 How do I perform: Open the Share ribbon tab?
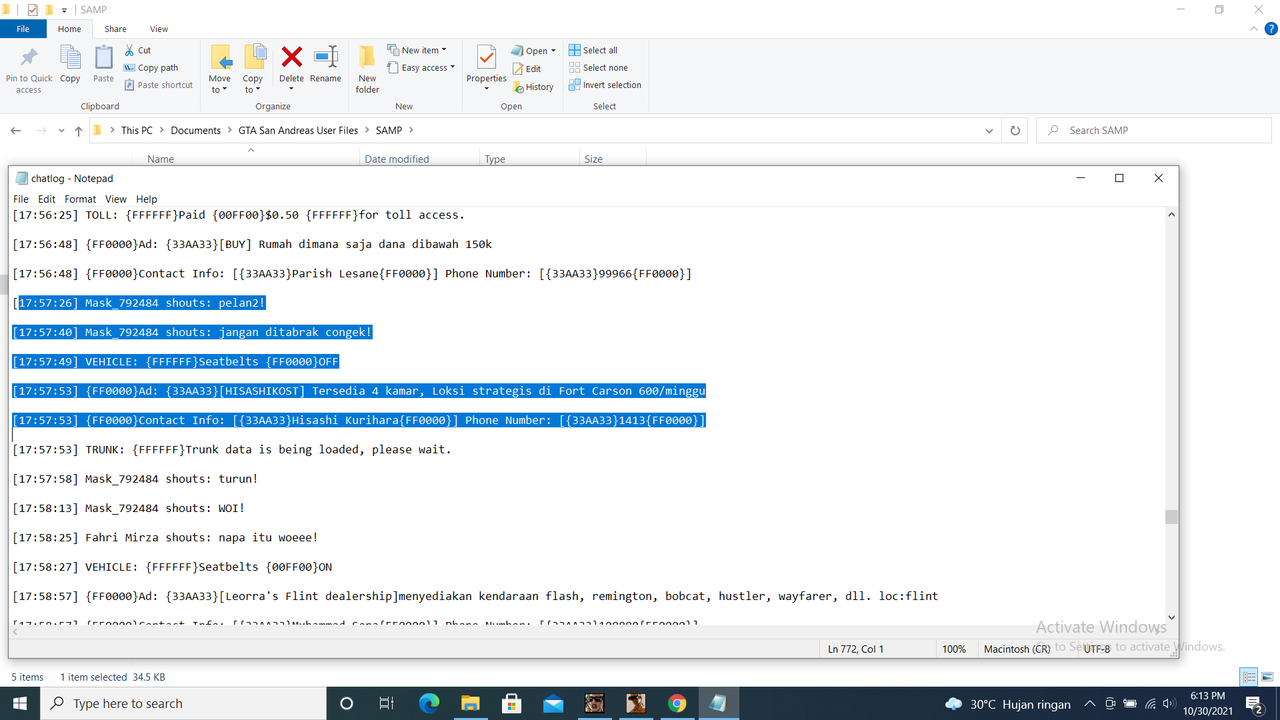[115, 29]
